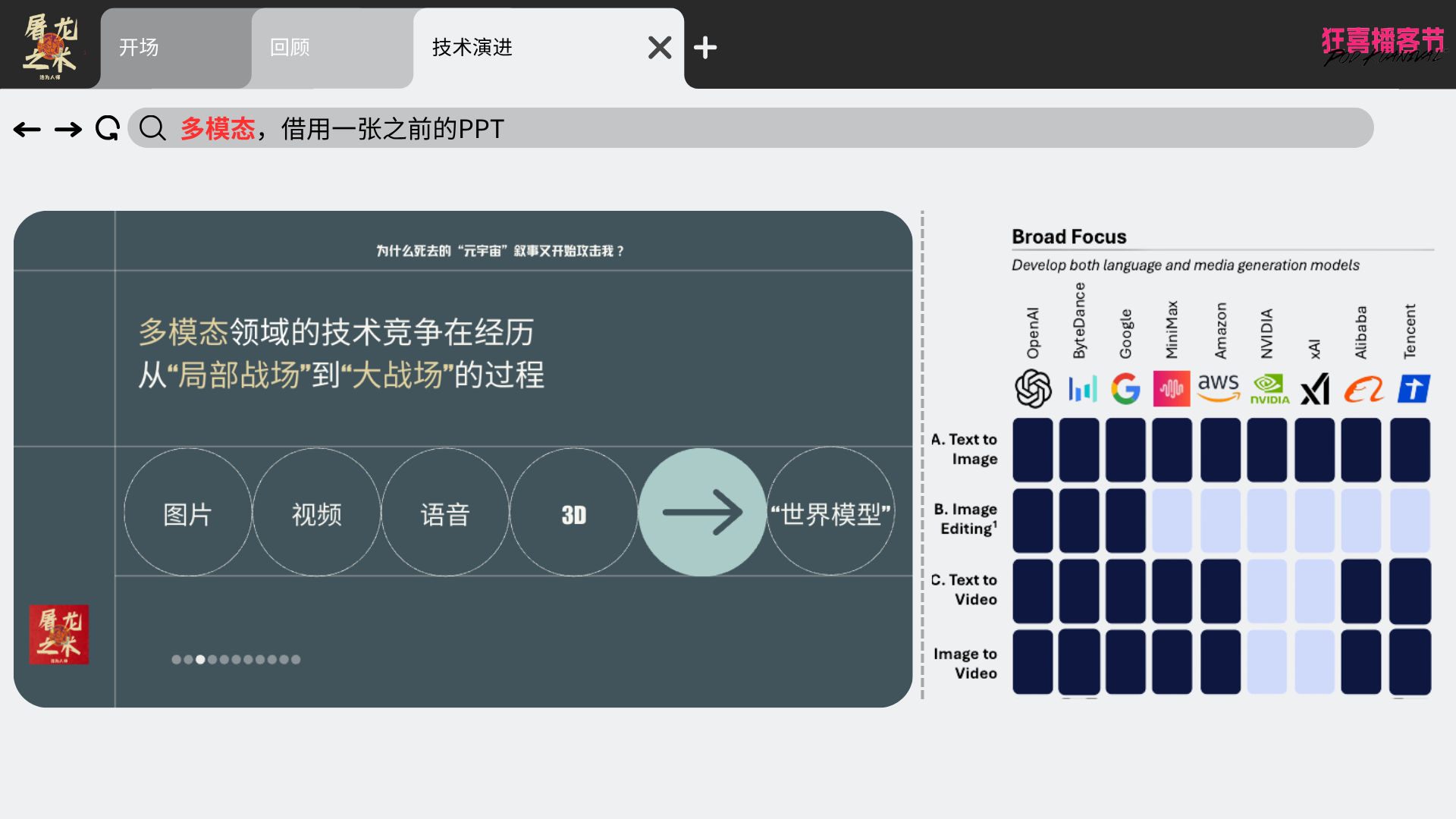Click the active slide pagination dot
Image resolution: width=1456 pixels, height=819 pixels.
click(200, 660)
